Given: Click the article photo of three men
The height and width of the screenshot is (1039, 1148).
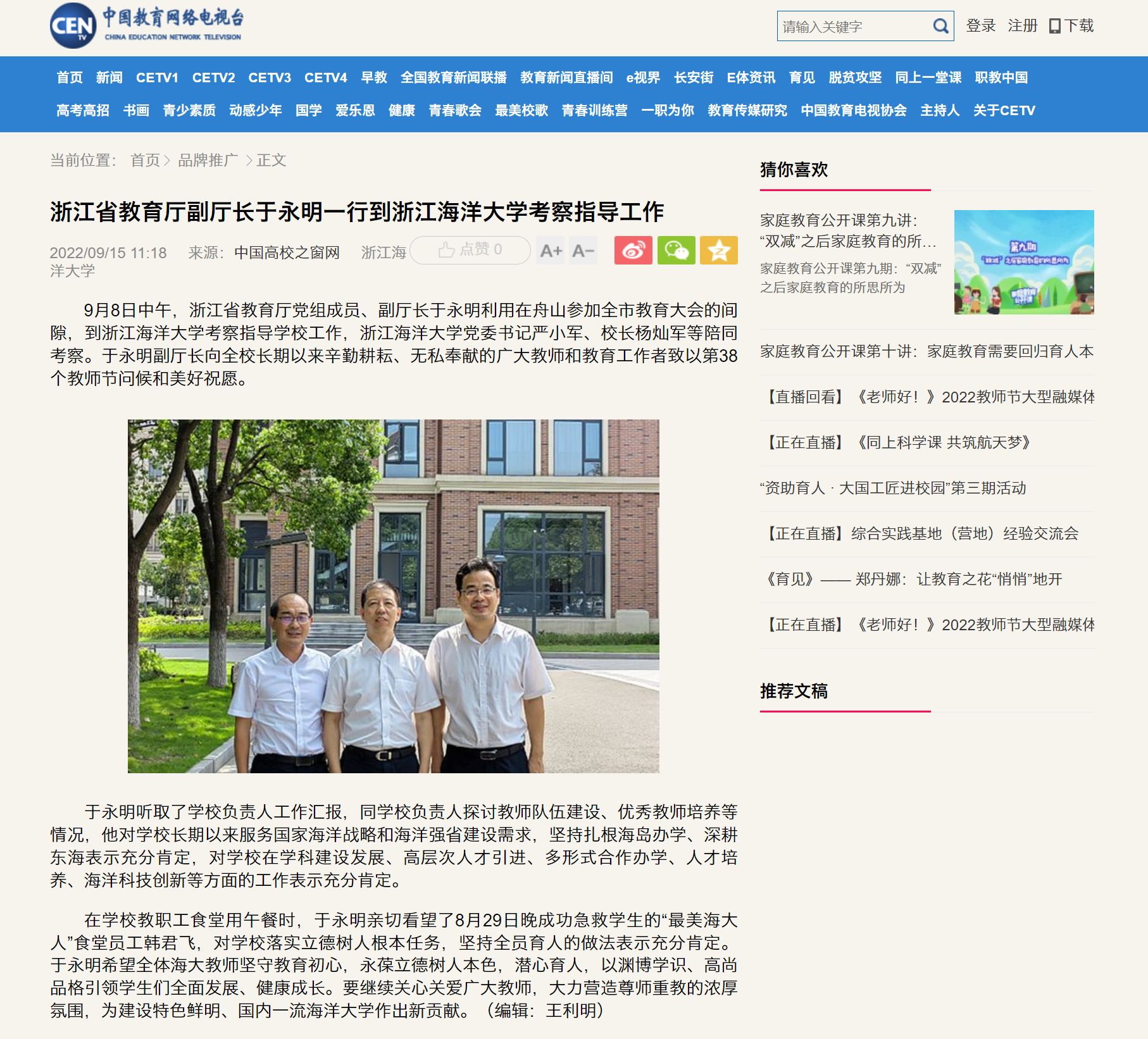Looking at the screenshot, I should tap(394, 596).
